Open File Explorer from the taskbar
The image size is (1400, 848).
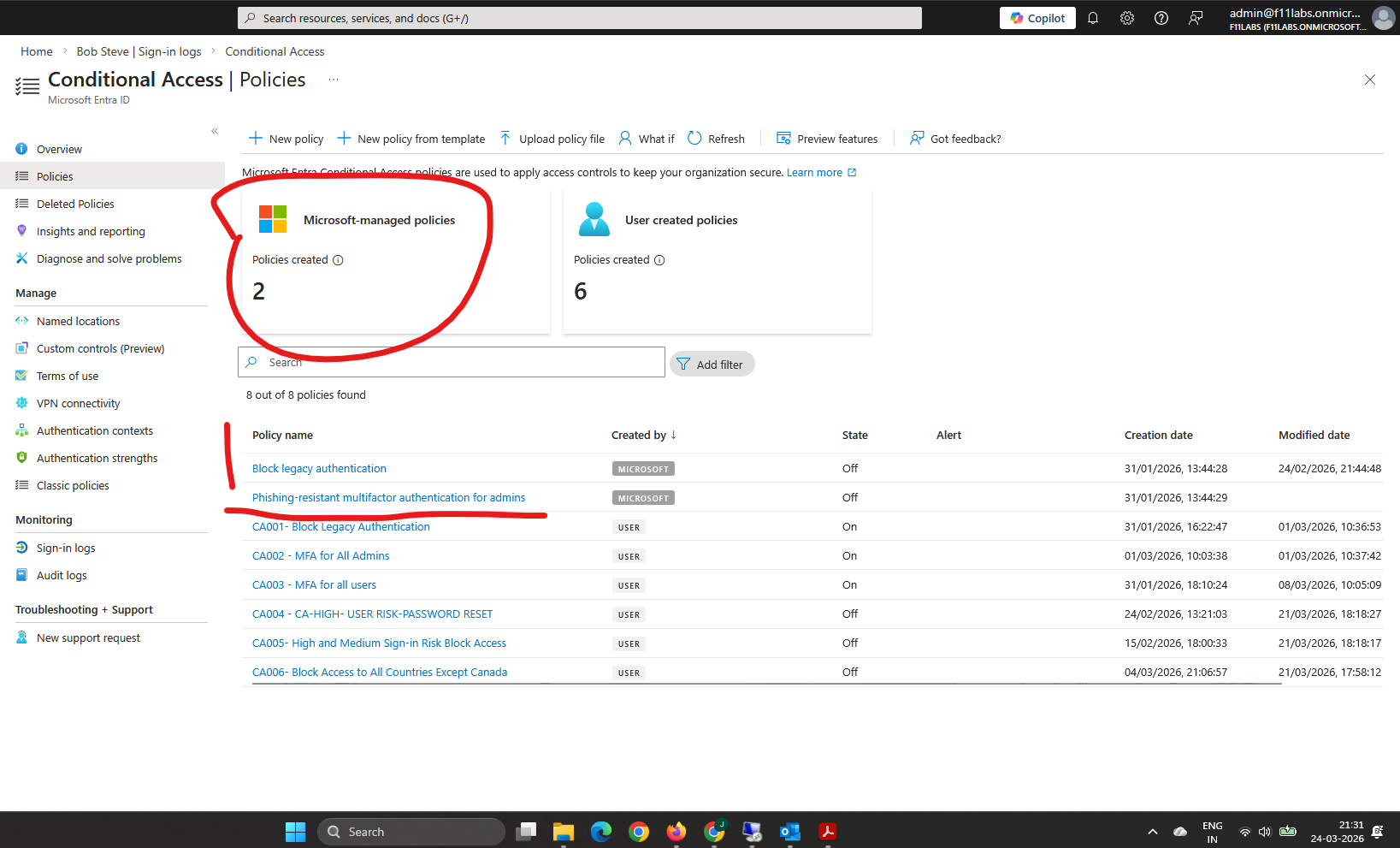pos(563,832)
